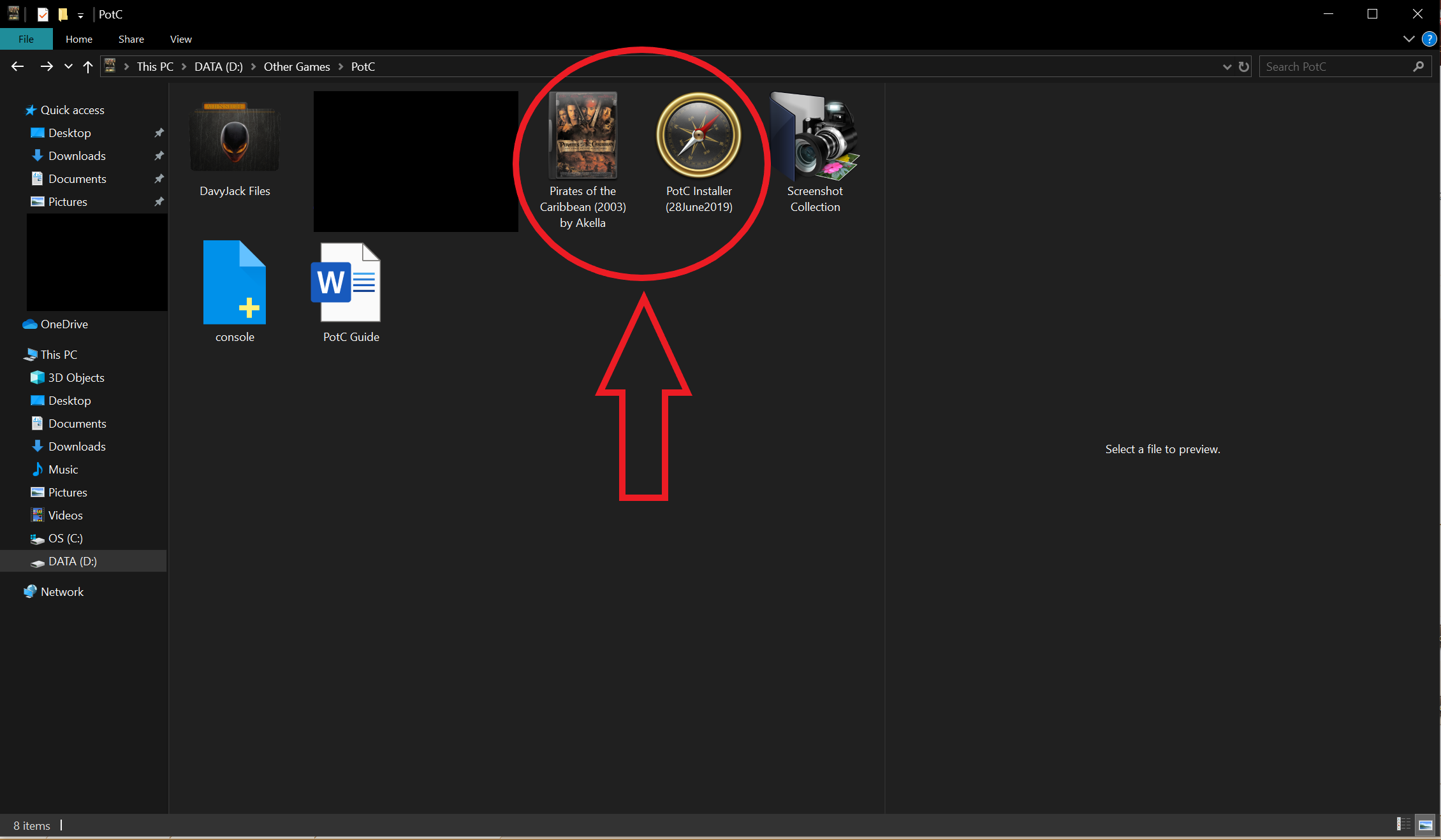The image size is (1441, 840).
Task: Open the recent locations dropdown
Action: pyautogui.click(x=68, y=66)
